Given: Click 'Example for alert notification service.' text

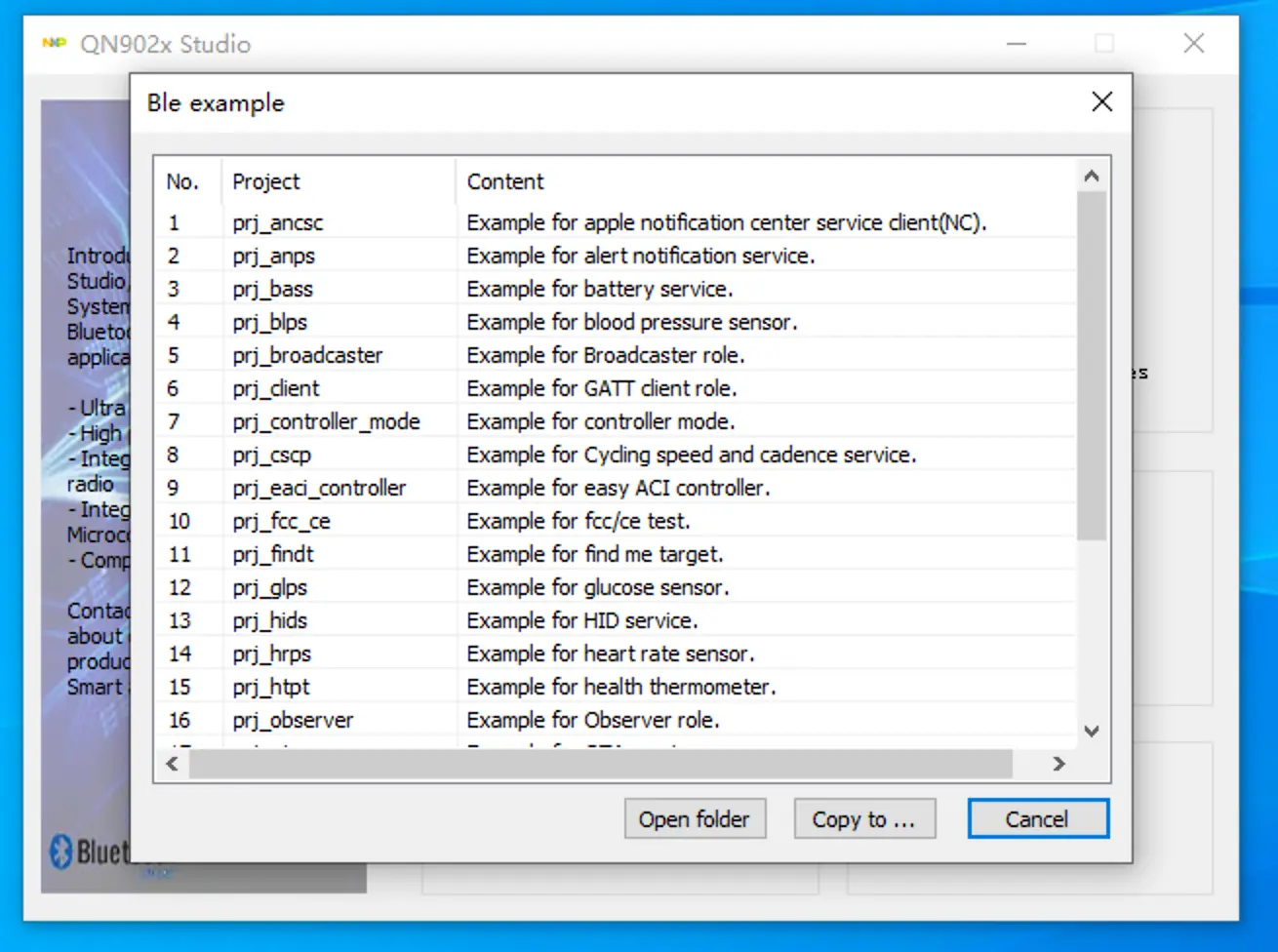Looking at the screenshot, I should pyautogui.click(x=640, y=256).
